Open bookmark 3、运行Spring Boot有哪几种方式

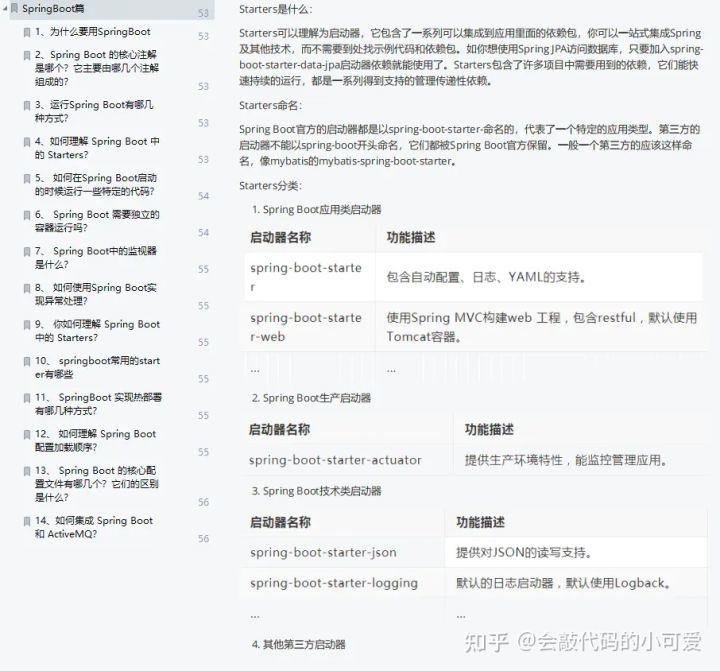[x=94, y=112]
